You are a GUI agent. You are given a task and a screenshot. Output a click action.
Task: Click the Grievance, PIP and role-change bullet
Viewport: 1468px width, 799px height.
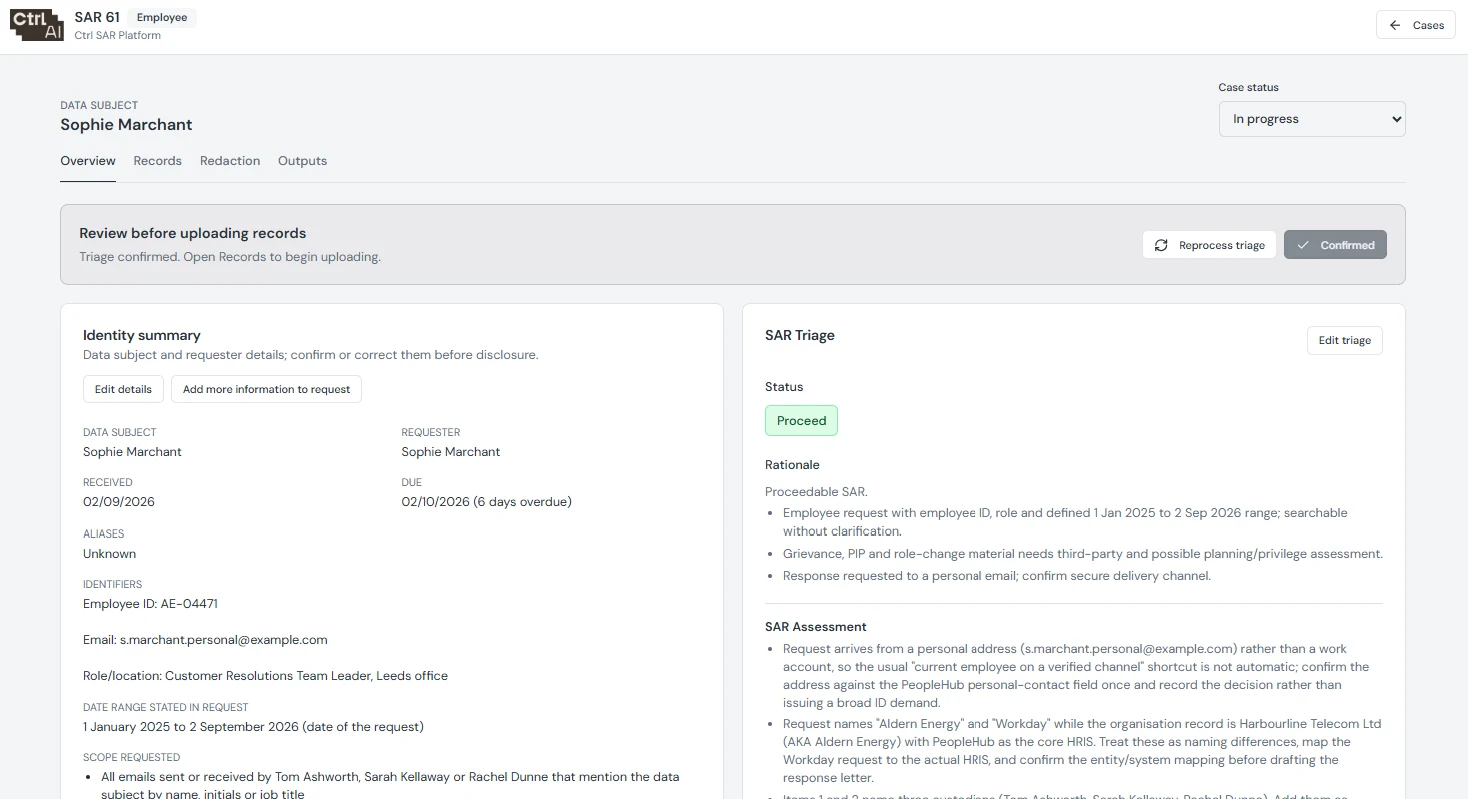tap(1083, 554)
